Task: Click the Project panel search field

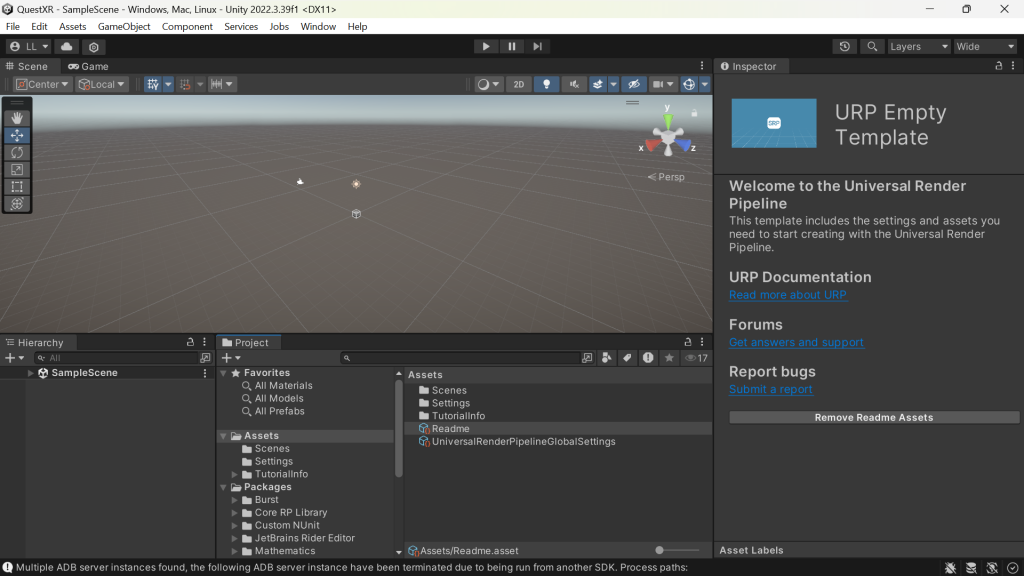Action: [460, 358]
